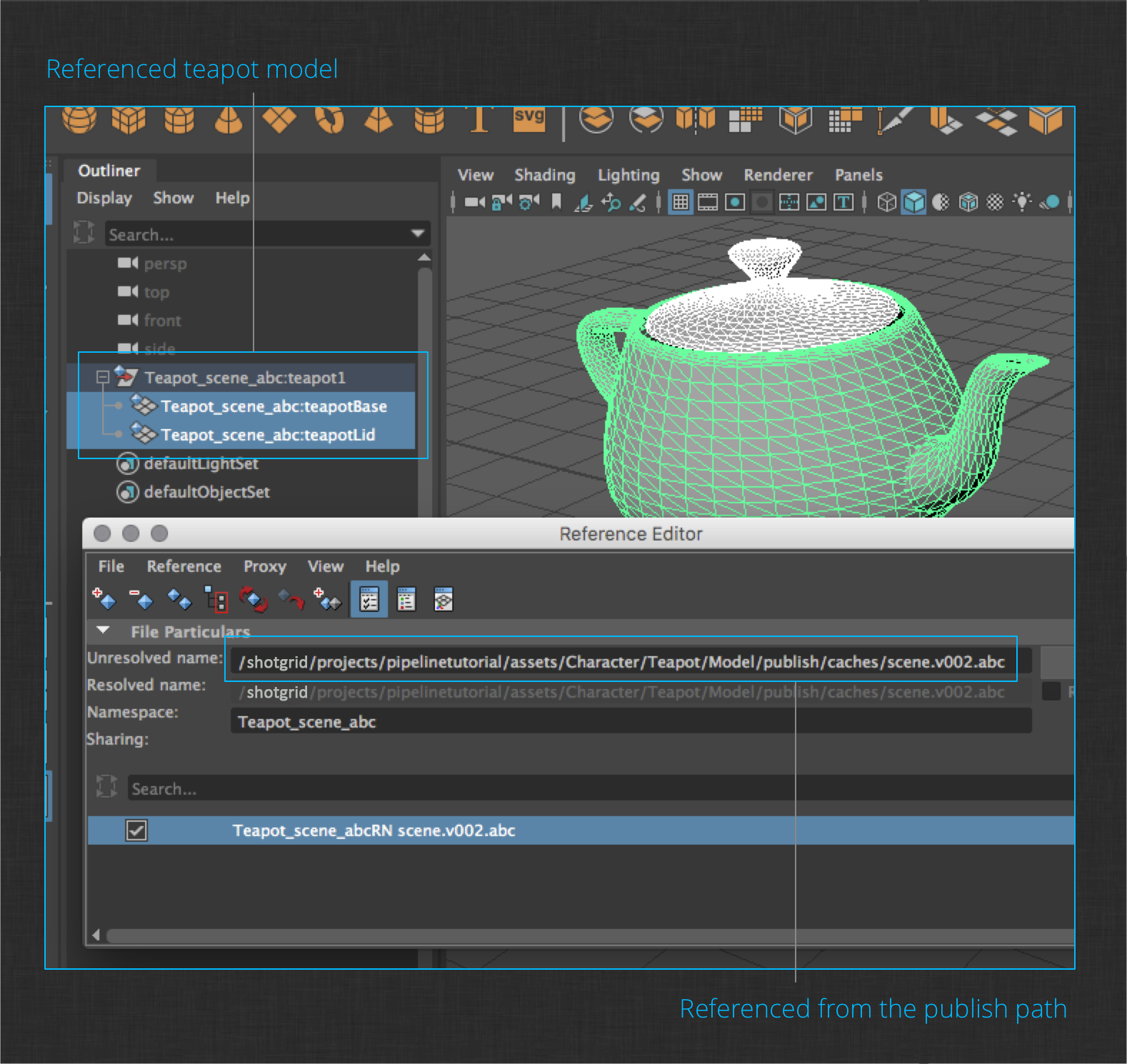Screen dimensions: 1127x1064
Task: Click the Type tool T shelf icon
Action: 479,119
